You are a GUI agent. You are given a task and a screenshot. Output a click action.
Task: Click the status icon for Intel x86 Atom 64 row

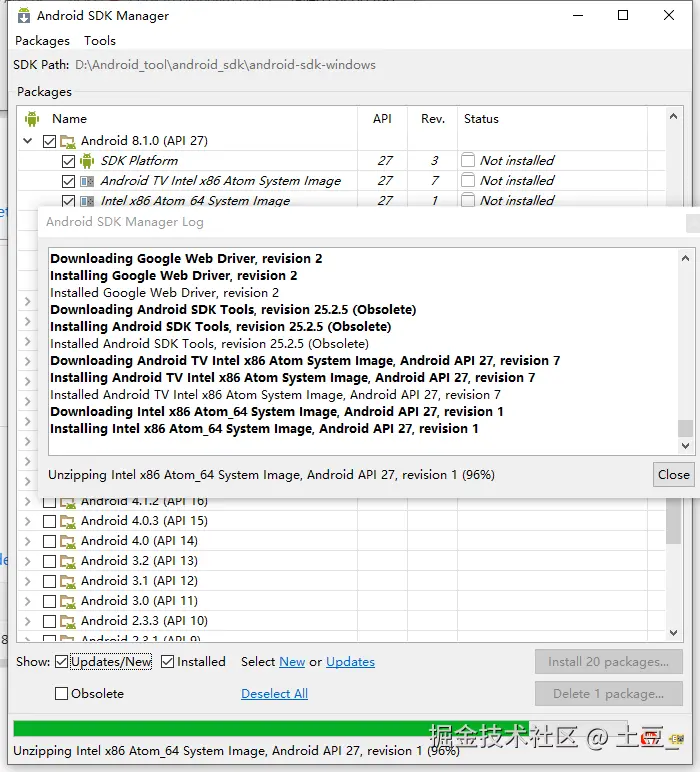click(x=468, y=200)
